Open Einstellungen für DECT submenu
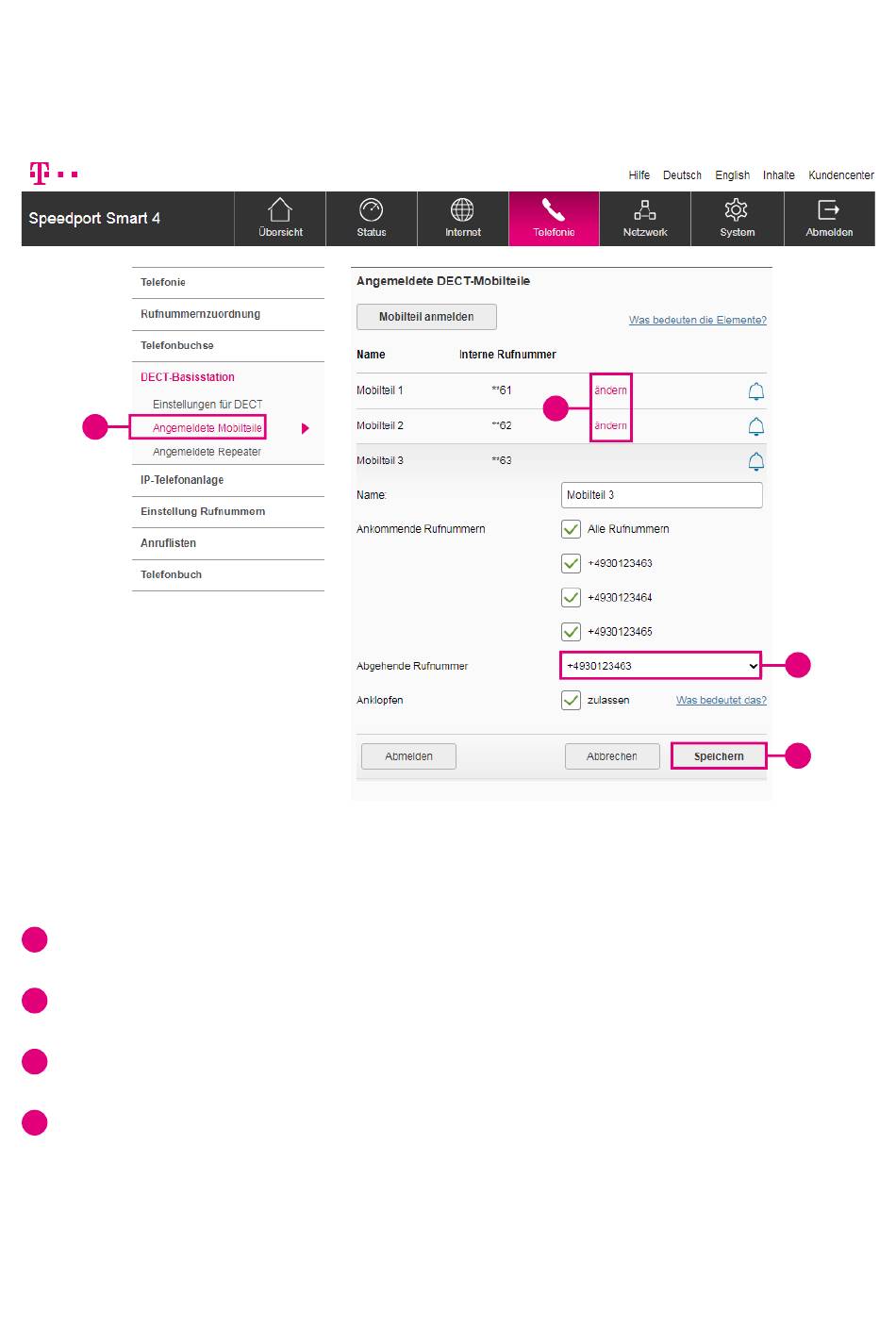 coord(207,405)
